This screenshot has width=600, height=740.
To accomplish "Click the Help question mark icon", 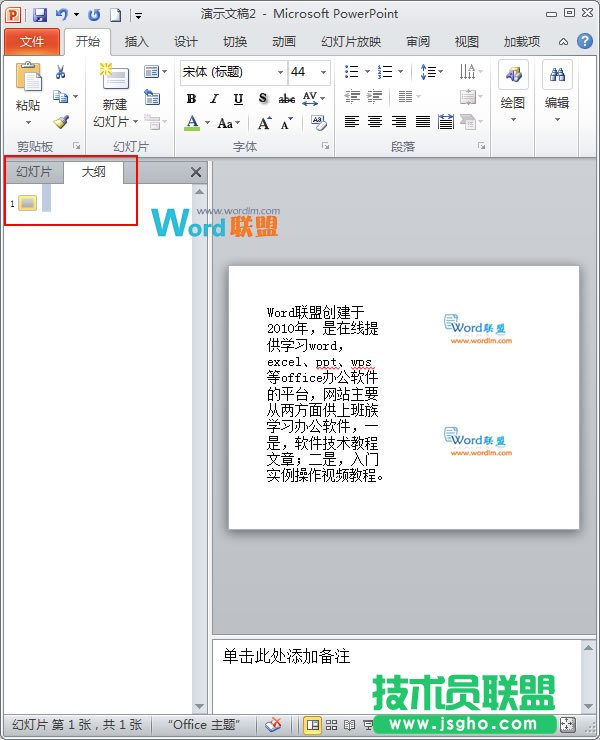I will (x=585, y=41).
